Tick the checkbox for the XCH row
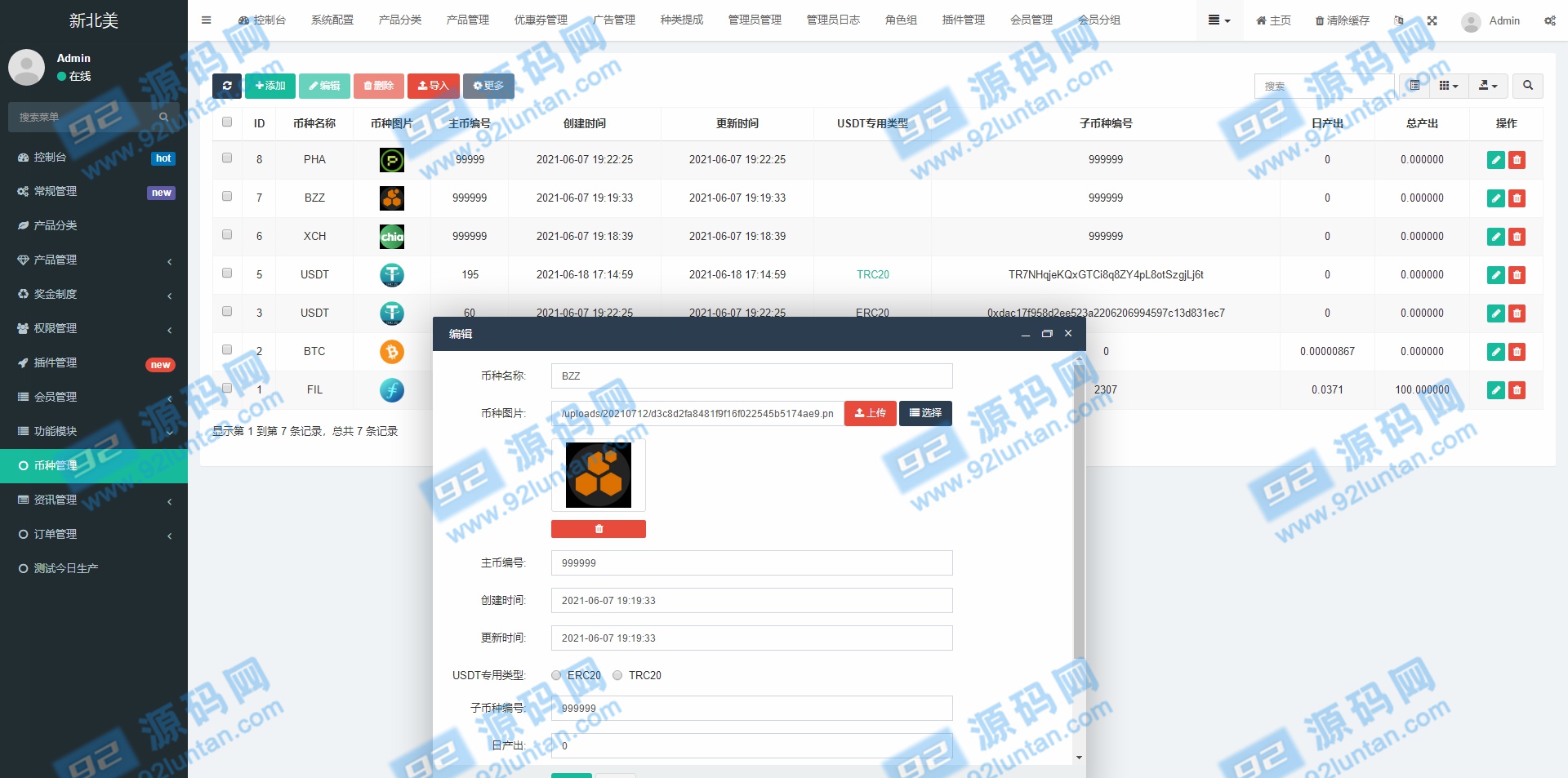Screen dimensions: 1568x778 tap(227, 235)
